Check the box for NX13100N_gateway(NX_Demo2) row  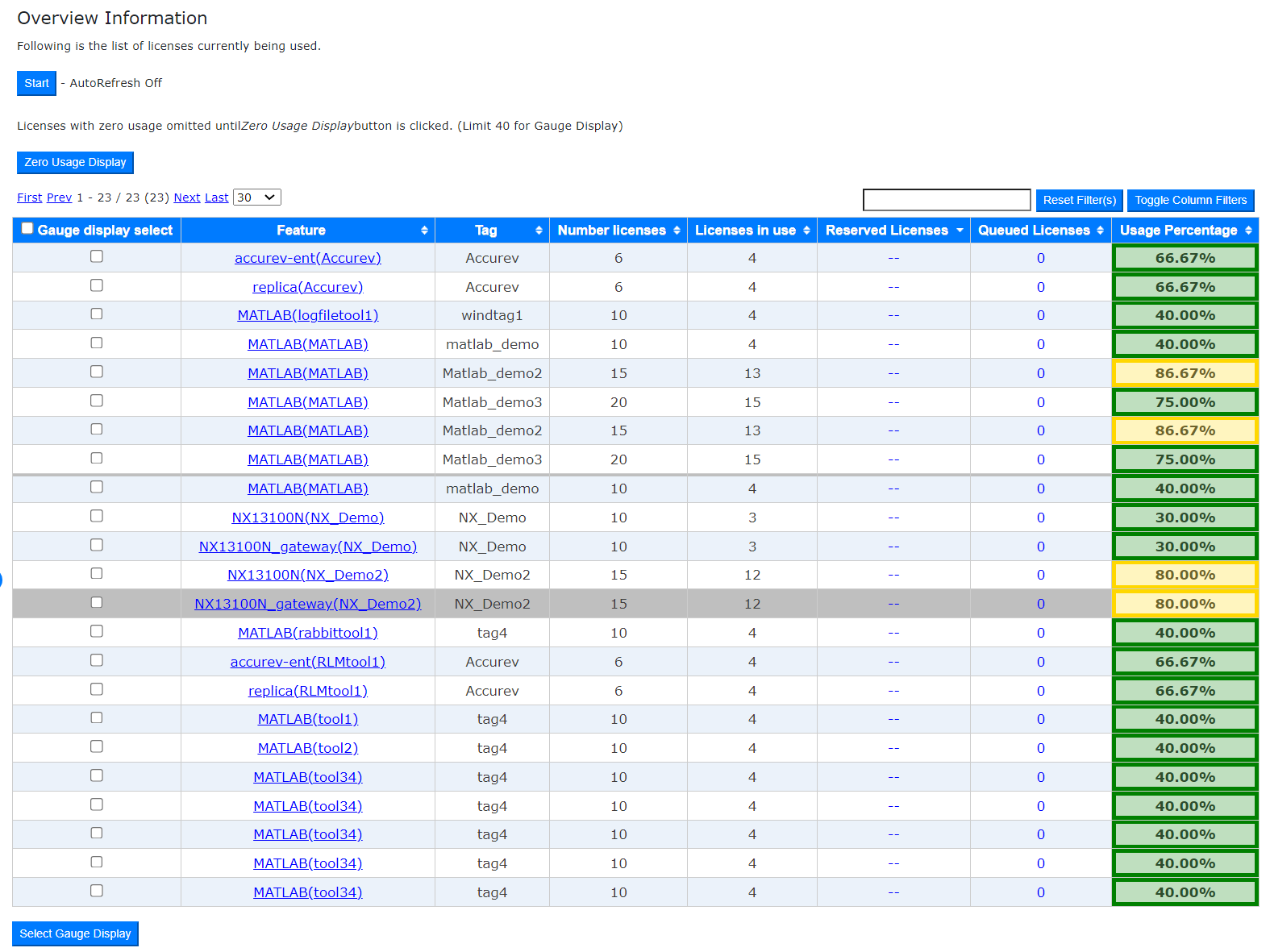pyautogui.click(x=97, y=602)
